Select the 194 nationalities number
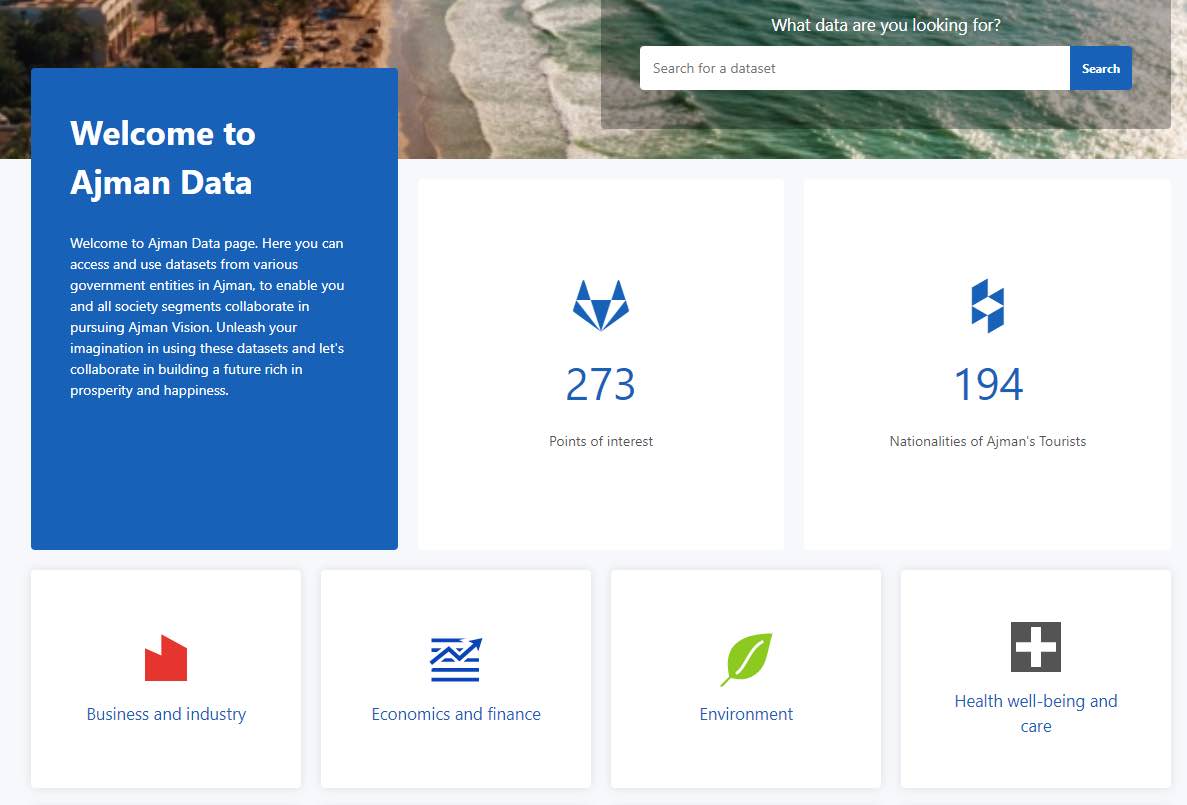Image resolution: width=1187 pixels, height=805 pixels. [x=987, y=385]
